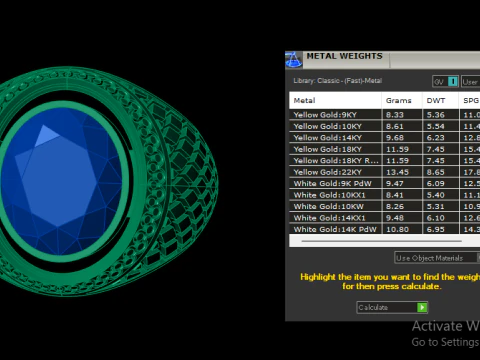The width and height of the screenshot is (480, 360).
Task: Select the White Gold:14K PdW row
Action: point(385,229)
